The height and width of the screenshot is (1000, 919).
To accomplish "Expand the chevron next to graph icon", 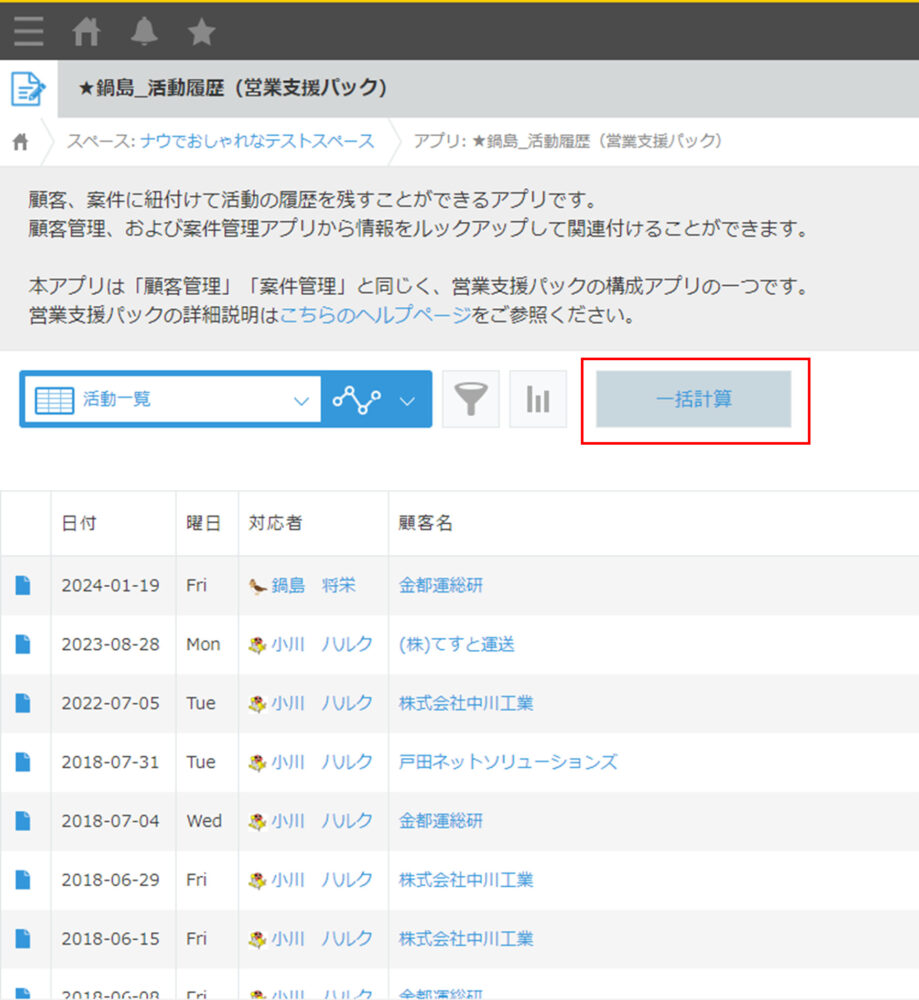I will (407, 401).
